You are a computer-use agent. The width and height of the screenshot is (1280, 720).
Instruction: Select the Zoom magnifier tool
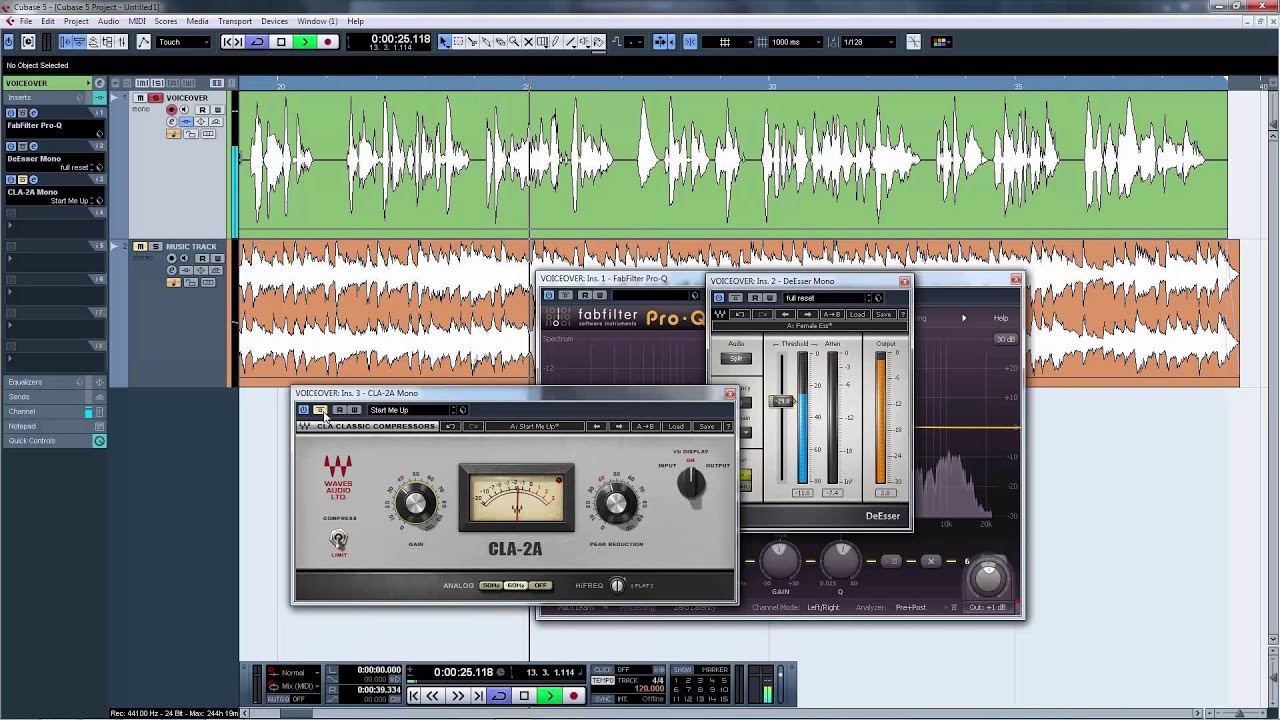(x=514, y=42)
